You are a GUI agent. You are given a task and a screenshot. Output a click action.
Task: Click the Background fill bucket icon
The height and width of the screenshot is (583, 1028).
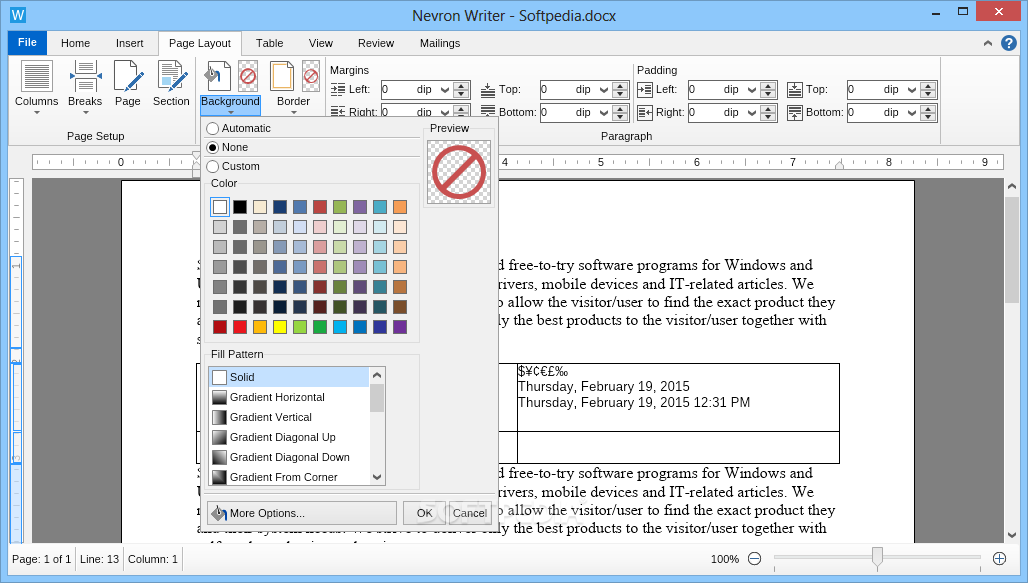218,76
